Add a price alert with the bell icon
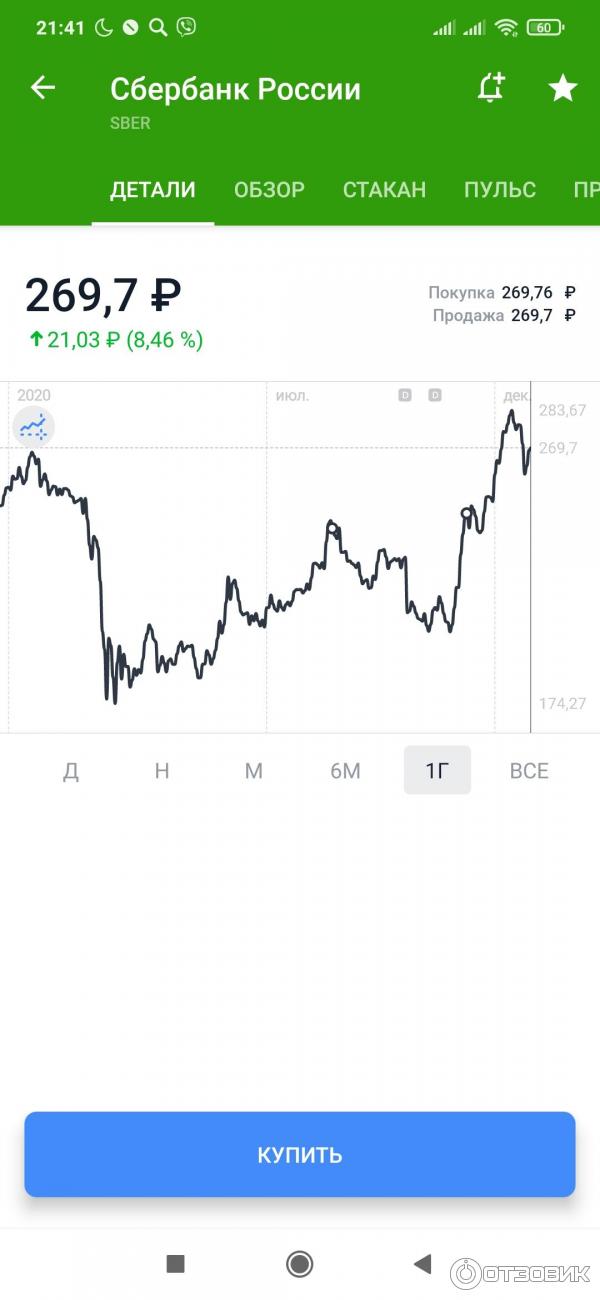 click(490, 88)
